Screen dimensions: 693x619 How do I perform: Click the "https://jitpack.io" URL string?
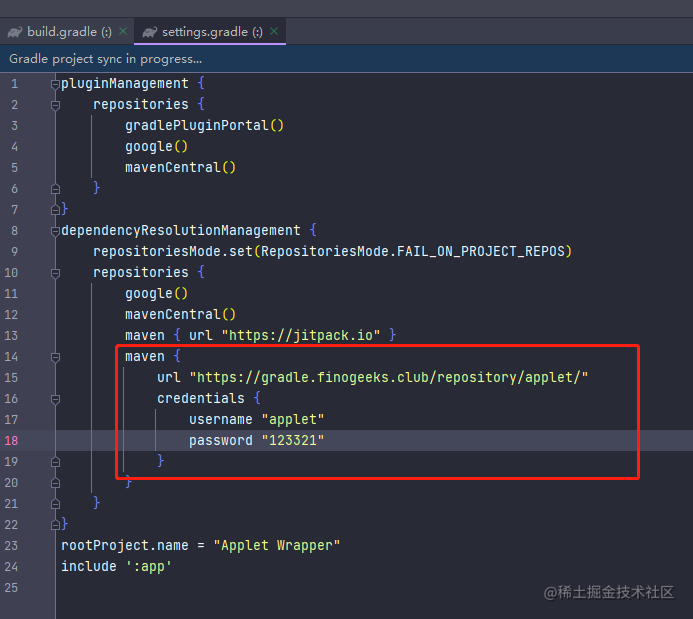click(301, 335)
